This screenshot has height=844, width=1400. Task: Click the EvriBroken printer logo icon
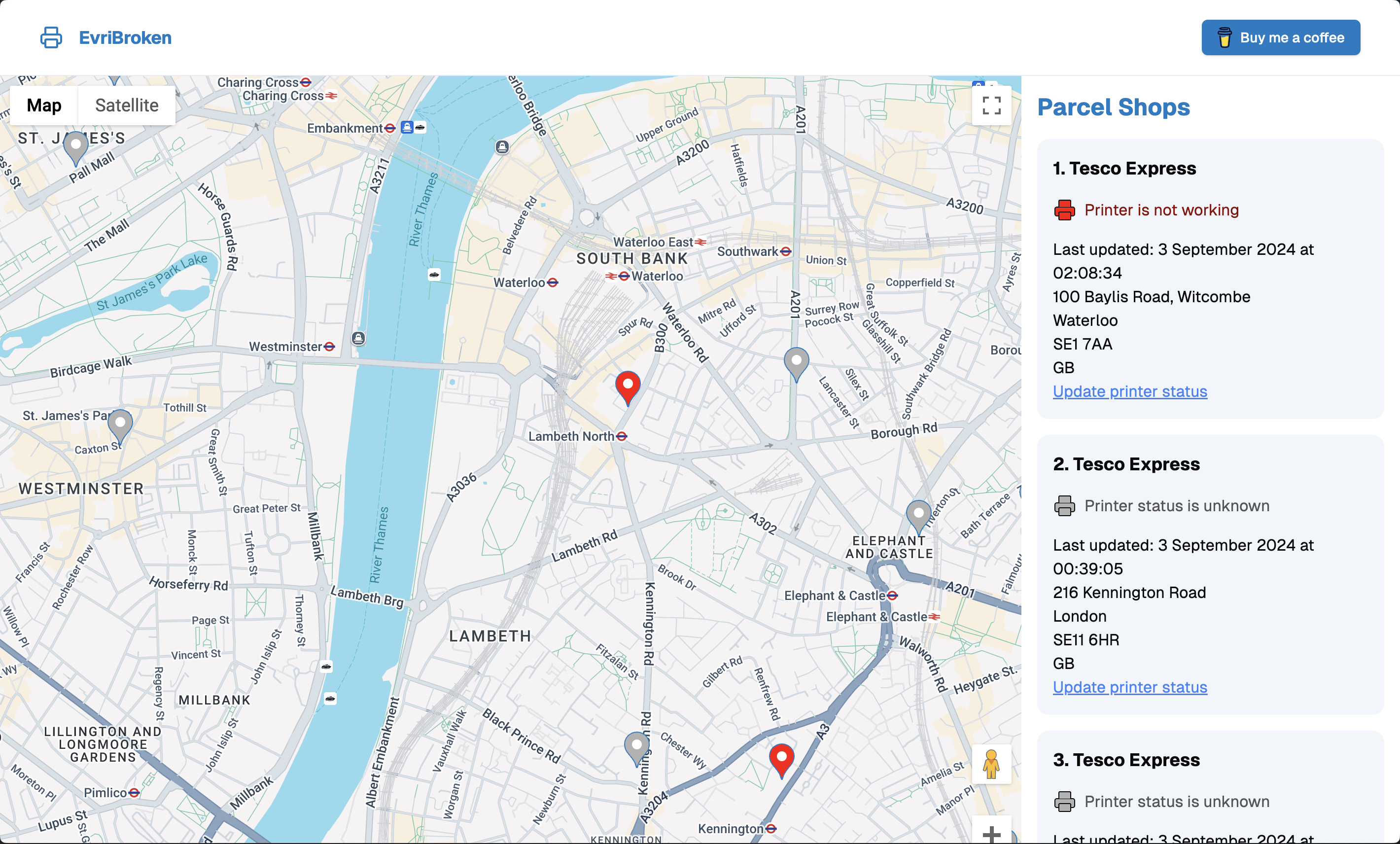51,37
